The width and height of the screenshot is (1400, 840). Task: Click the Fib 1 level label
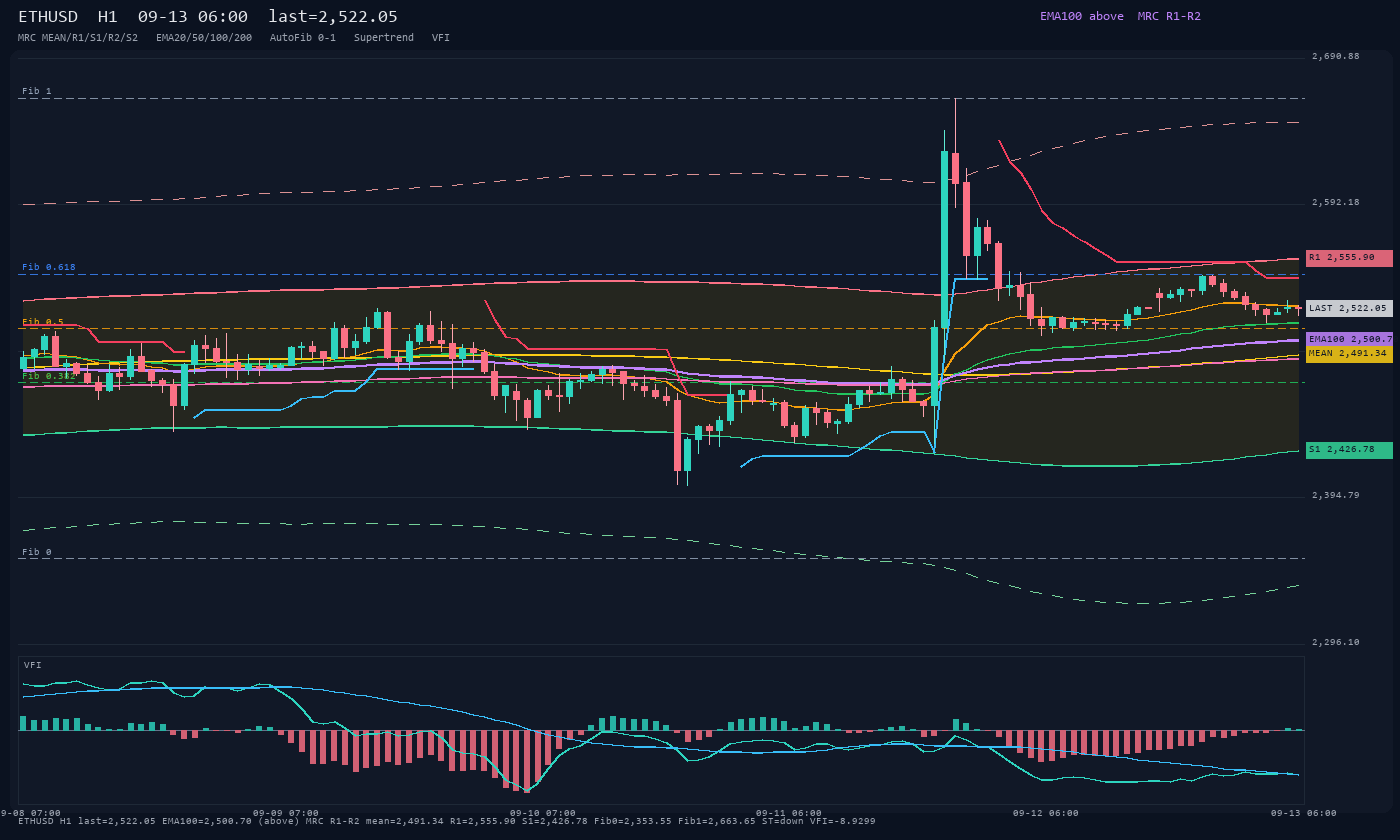37,91
